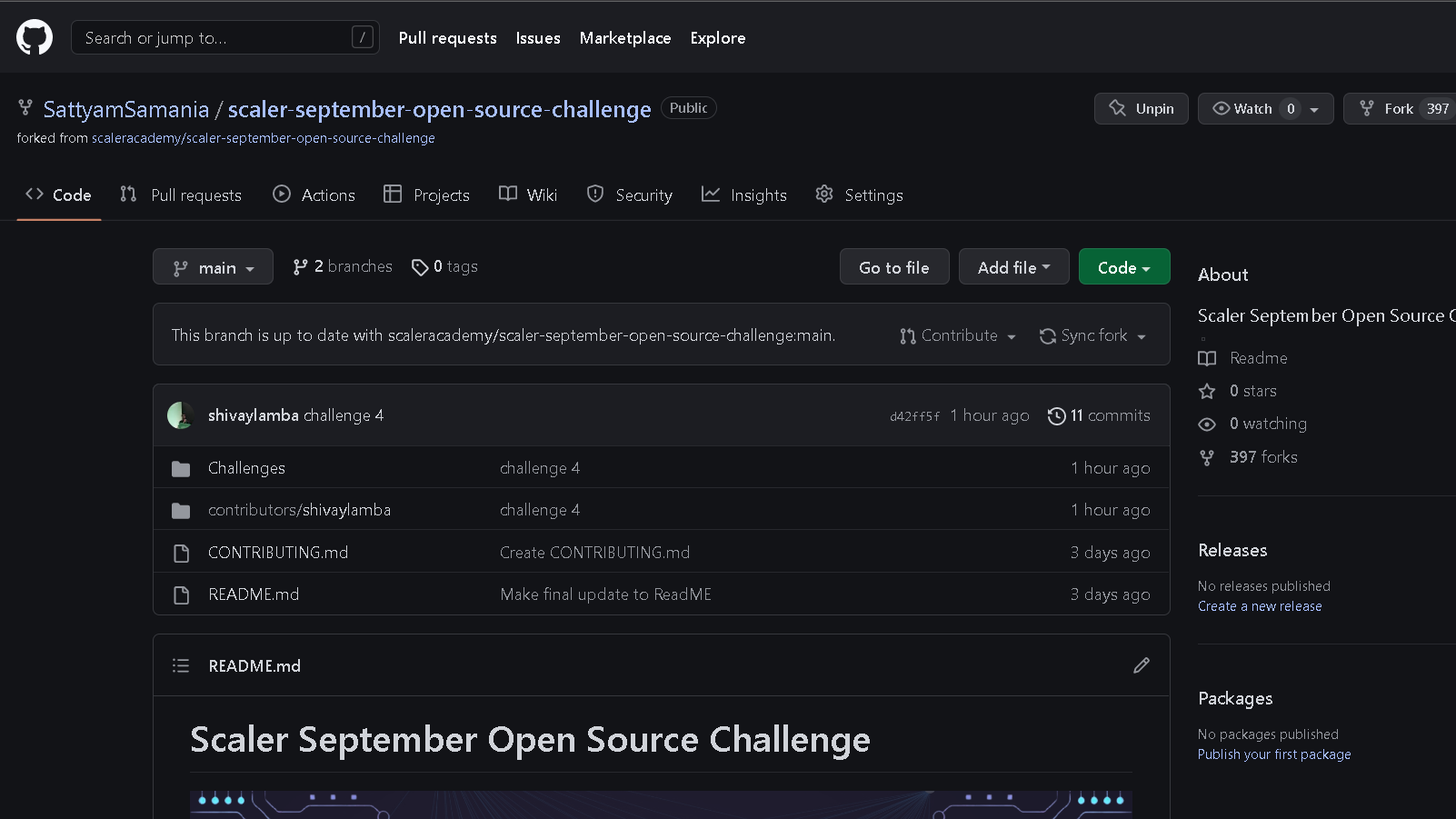Click the GitHub logo icon

pos(34,36)
